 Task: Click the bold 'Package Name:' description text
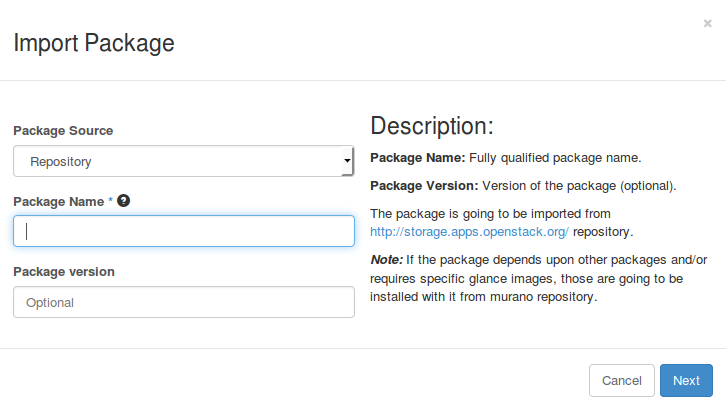[x=417, y=158]
